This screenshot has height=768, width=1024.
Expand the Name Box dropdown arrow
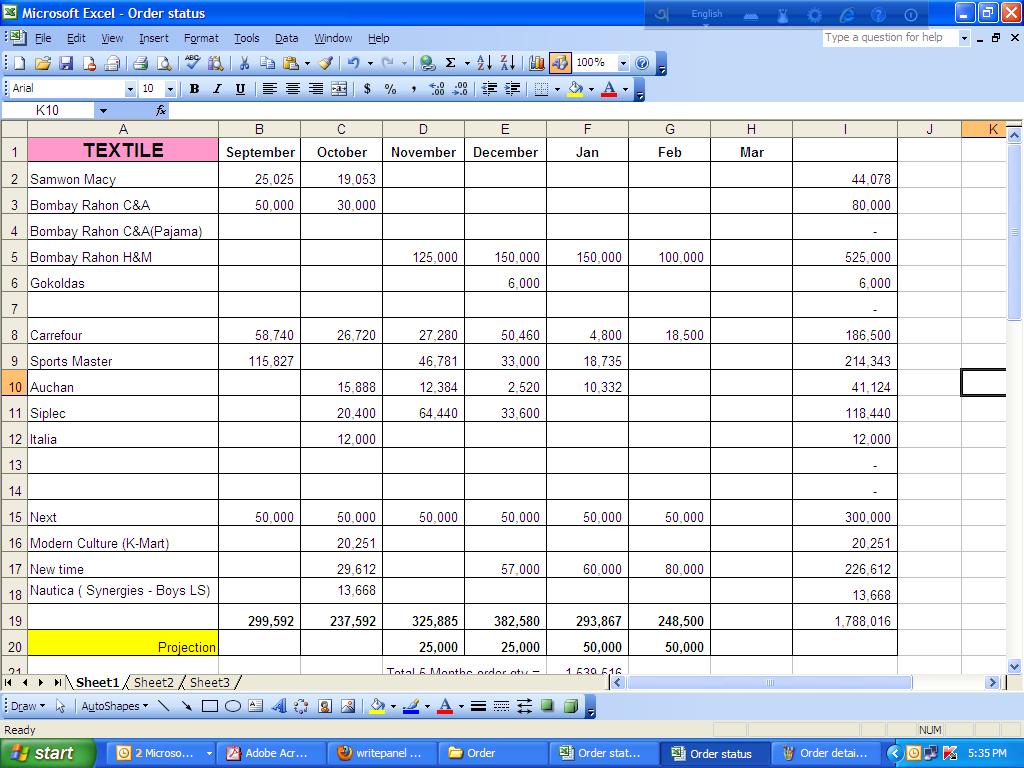tap(103, 110)
